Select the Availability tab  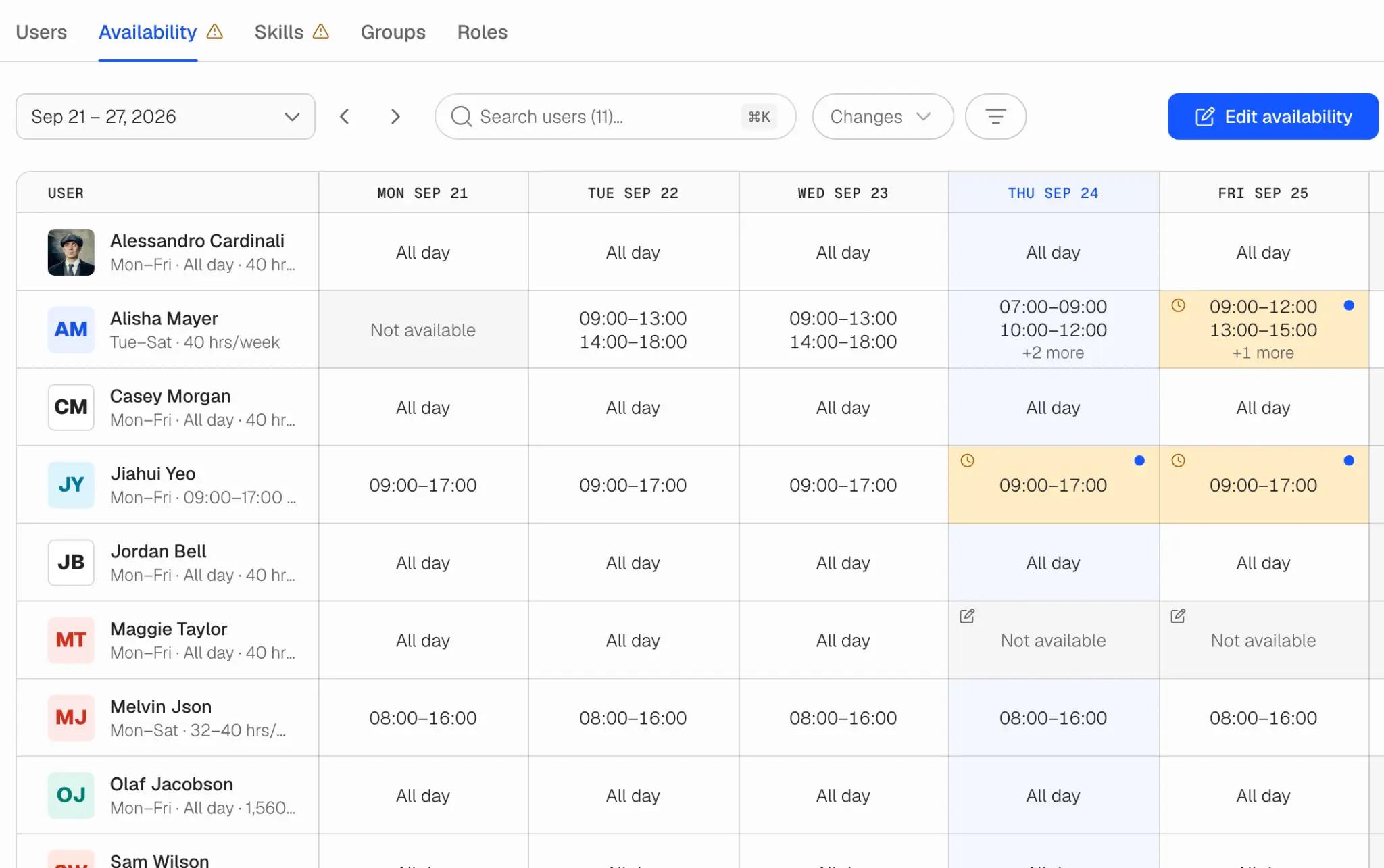(147, 32)
